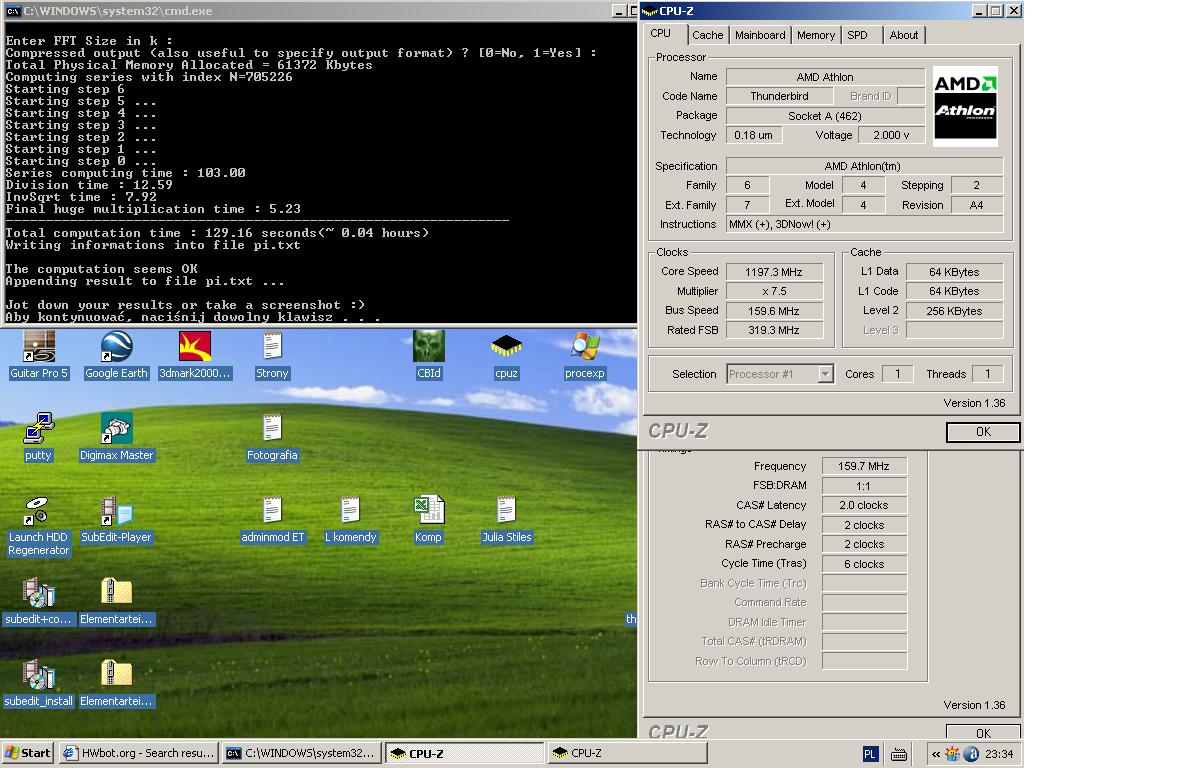Open the Komp spreadsheet icon
This screenshot has width=1184, height=768.
pos(428,520)
